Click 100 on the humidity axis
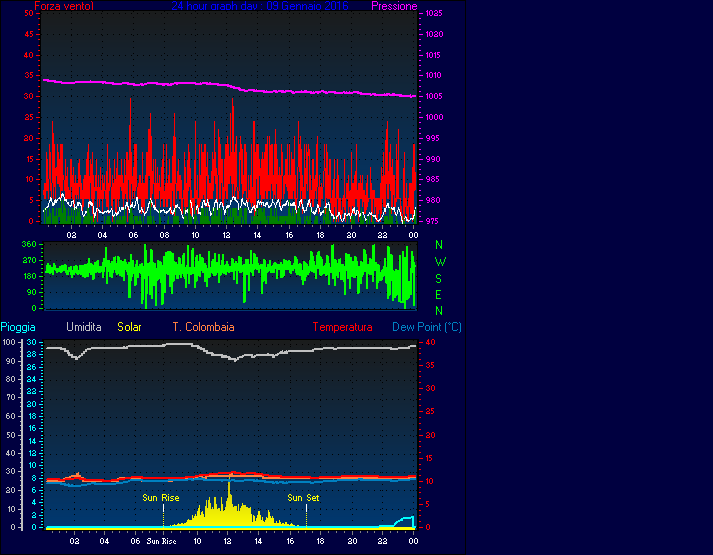This screenshot has width=713, height=555. pos(10,342)
